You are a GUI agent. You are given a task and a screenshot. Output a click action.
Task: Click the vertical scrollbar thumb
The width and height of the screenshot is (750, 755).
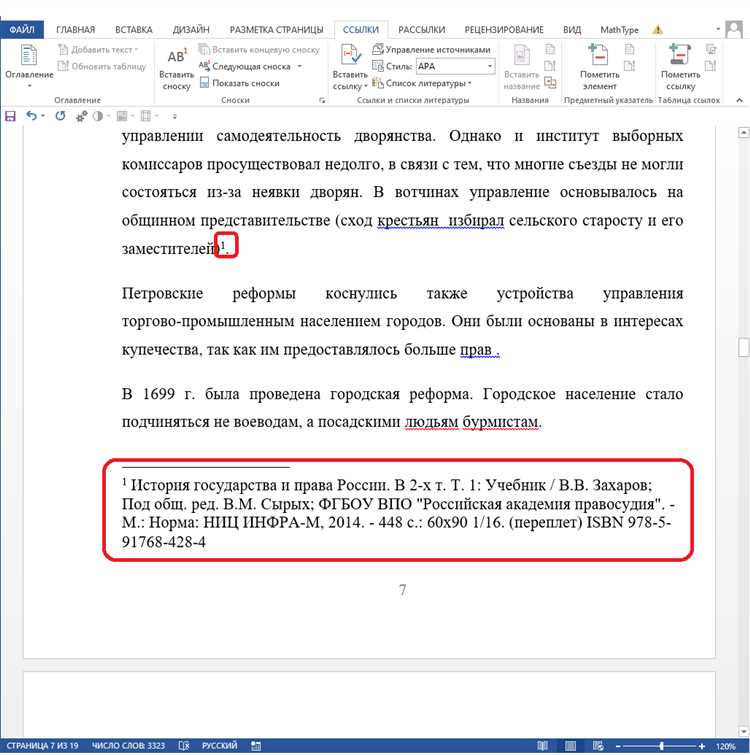[x=744, y=347]
